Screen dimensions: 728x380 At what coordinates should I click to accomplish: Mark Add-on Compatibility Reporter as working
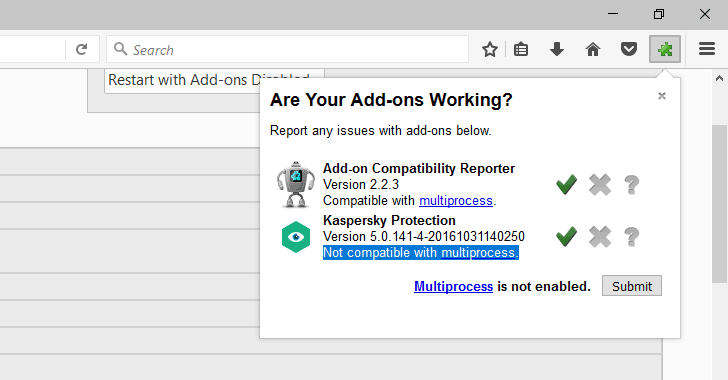click(x=566, y=184)
